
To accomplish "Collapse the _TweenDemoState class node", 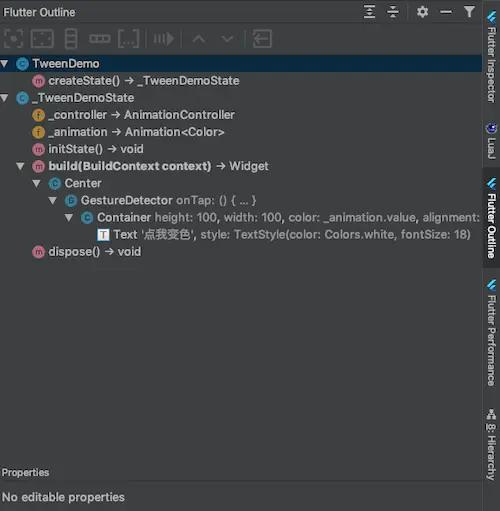I will [x=4, y=98].
